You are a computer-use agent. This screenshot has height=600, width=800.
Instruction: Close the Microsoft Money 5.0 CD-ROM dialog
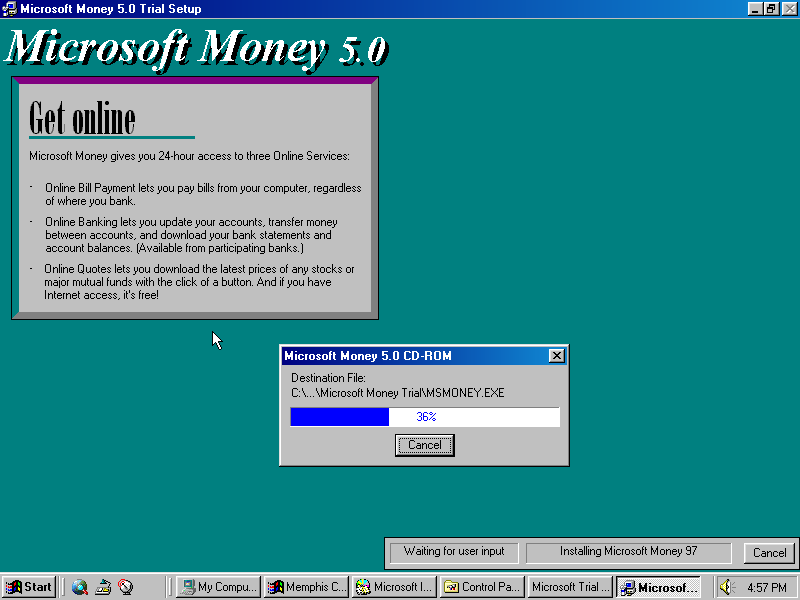click(557, 356)
